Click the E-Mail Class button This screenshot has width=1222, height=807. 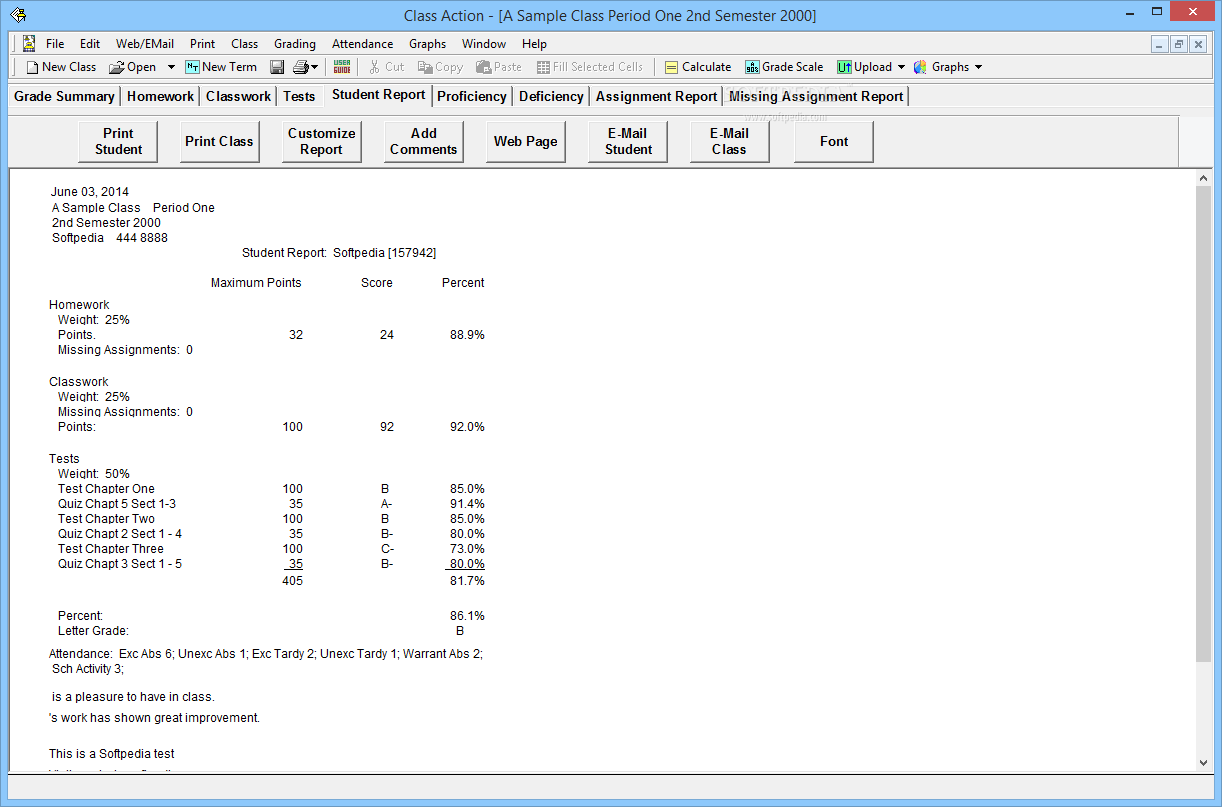729,141
